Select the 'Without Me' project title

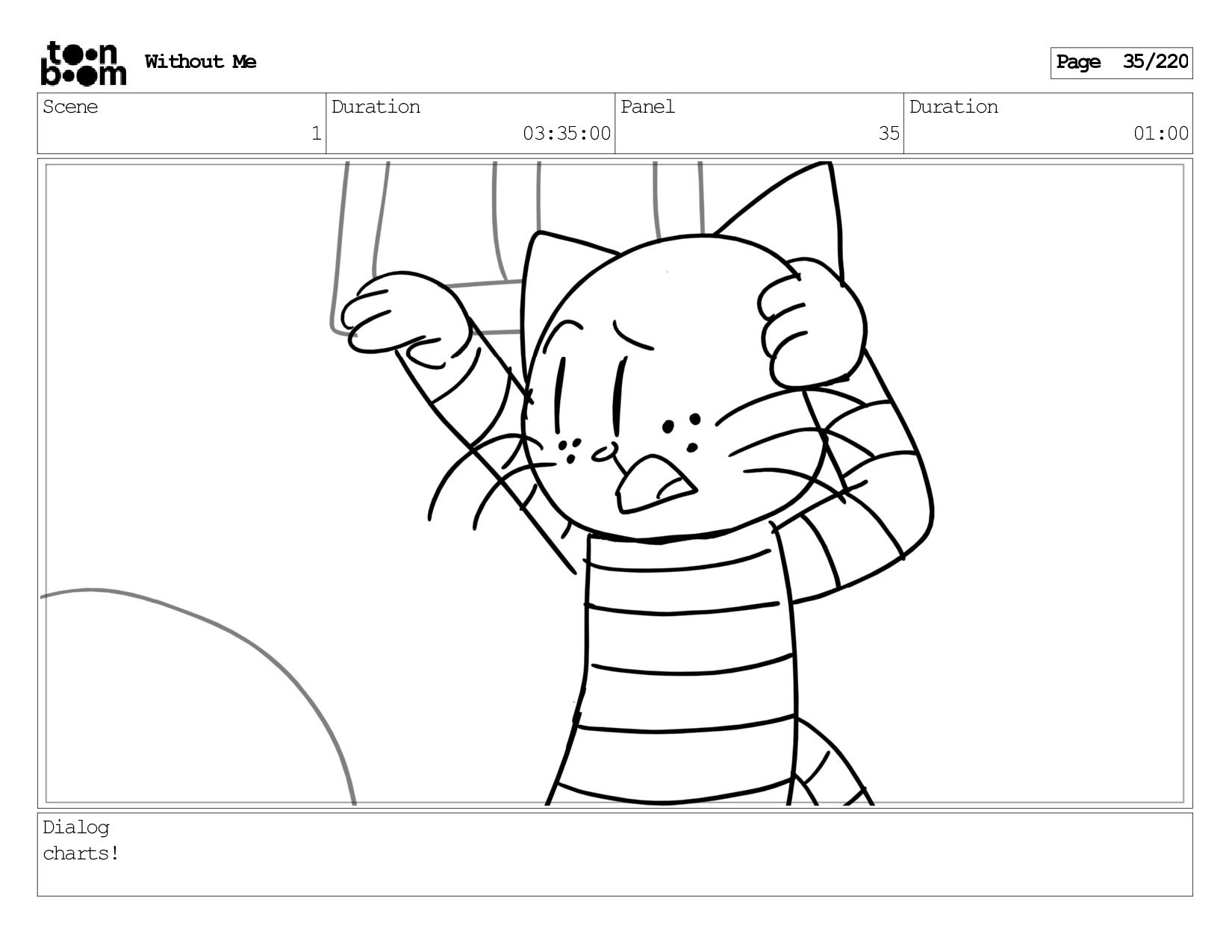(200, 62)
